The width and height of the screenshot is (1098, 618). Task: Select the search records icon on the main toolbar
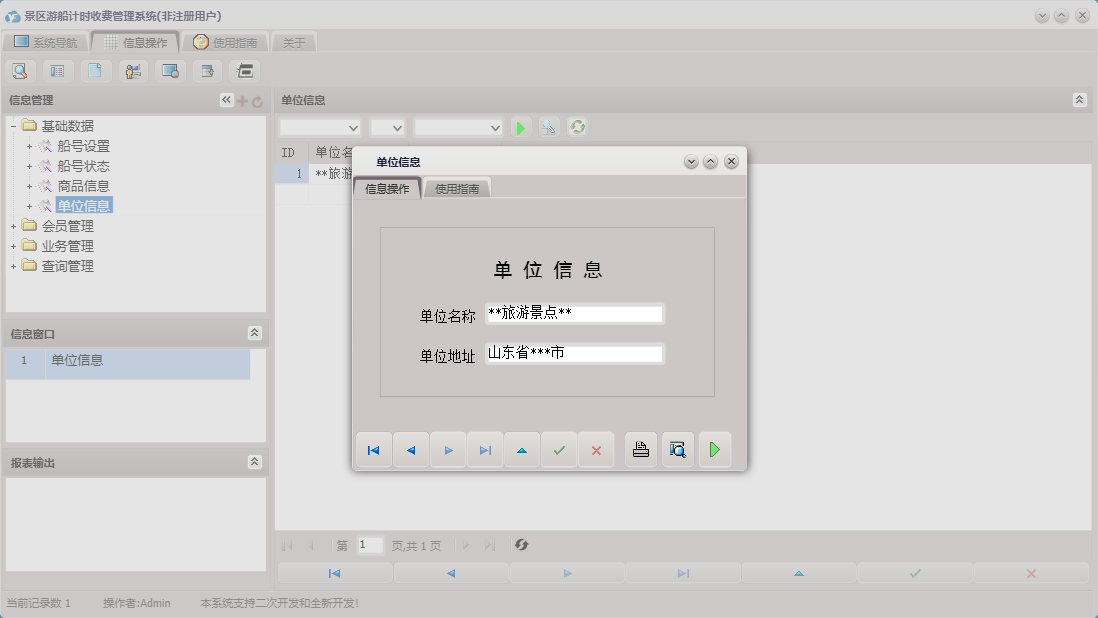coord(20,71)
